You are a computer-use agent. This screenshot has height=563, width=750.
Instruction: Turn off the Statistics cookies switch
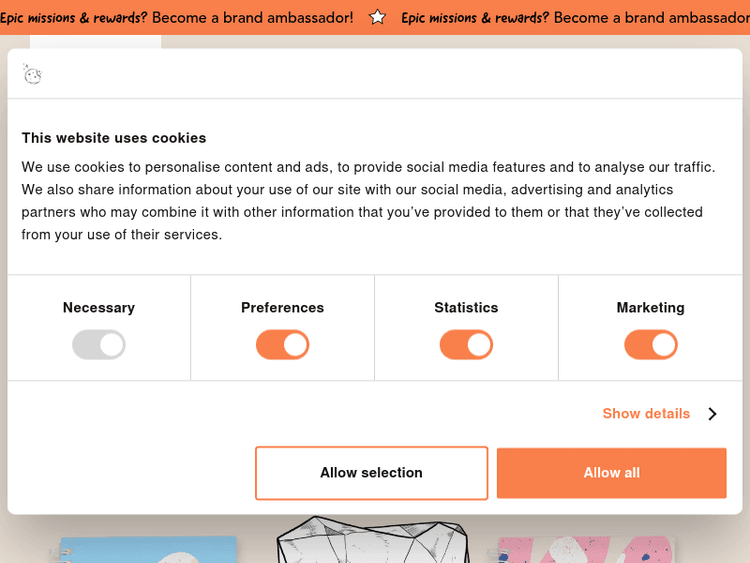466,345
